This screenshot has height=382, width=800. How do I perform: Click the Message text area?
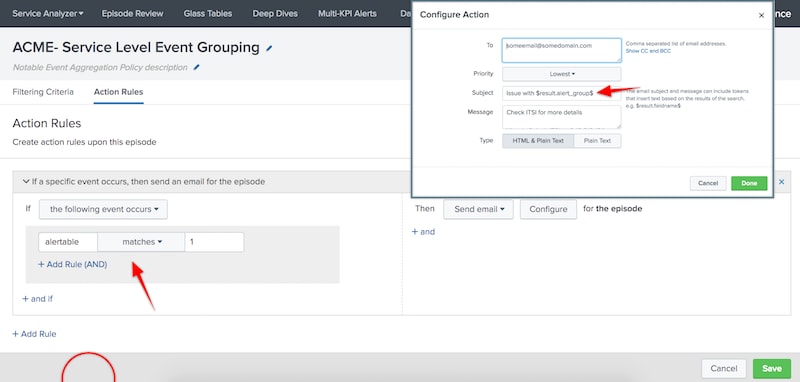click(x=562, y=117)
